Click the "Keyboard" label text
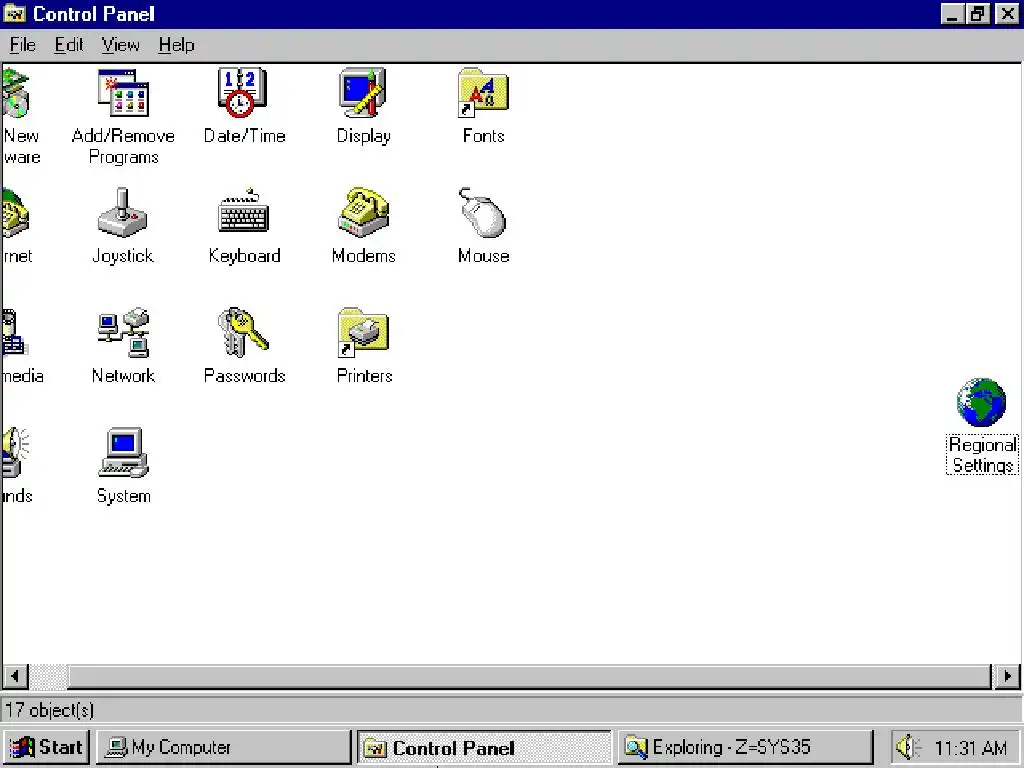Screen dimensions: 1024x768 [244, 255]
